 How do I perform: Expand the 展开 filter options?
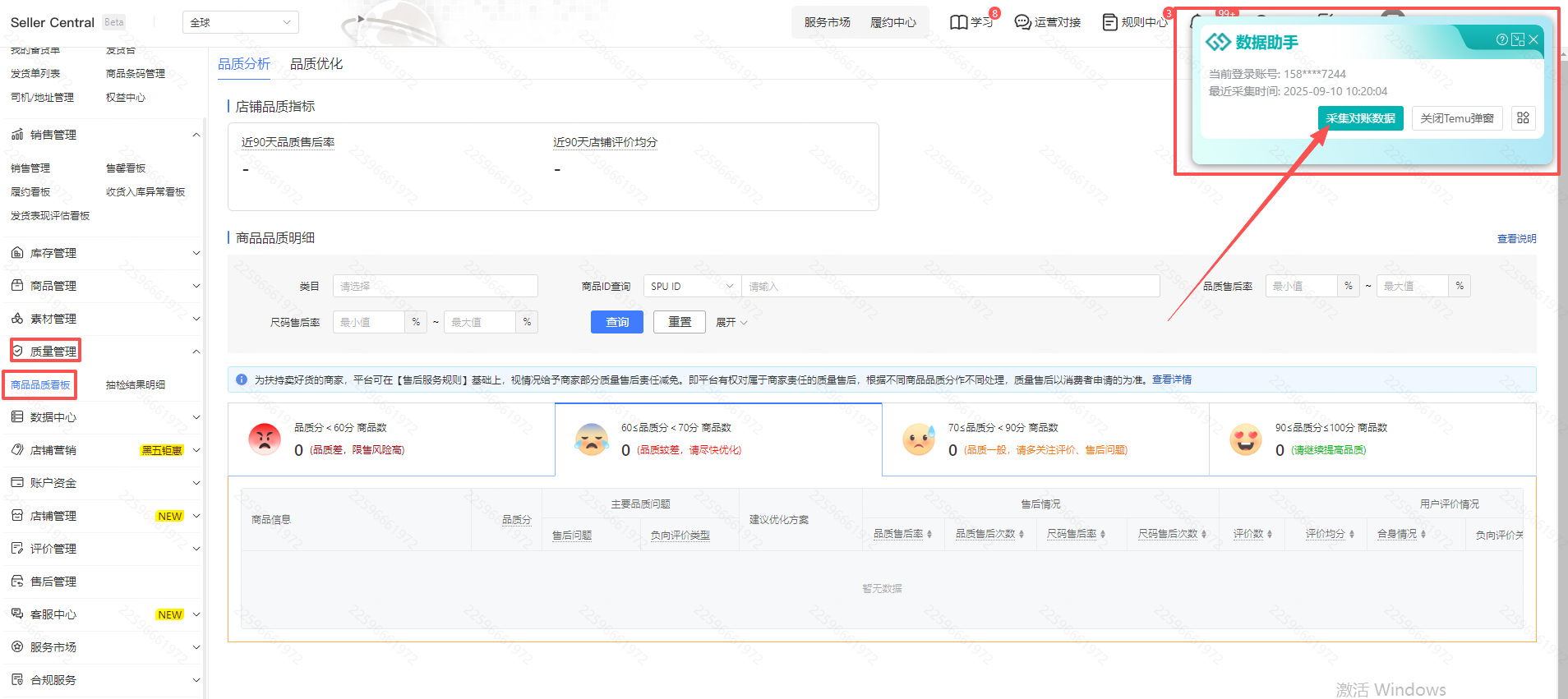731,323
